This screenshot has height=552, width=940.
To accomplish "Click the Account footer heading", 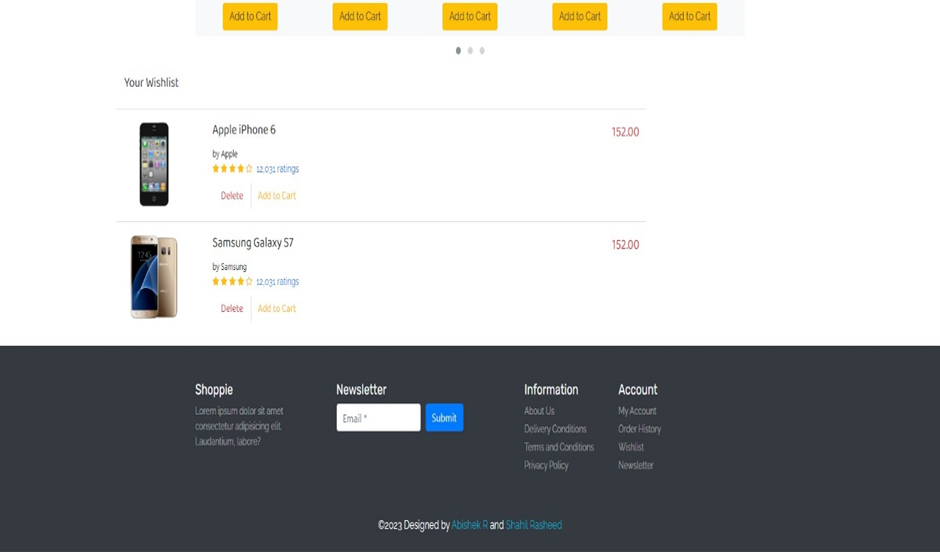I will click(638, 390).
